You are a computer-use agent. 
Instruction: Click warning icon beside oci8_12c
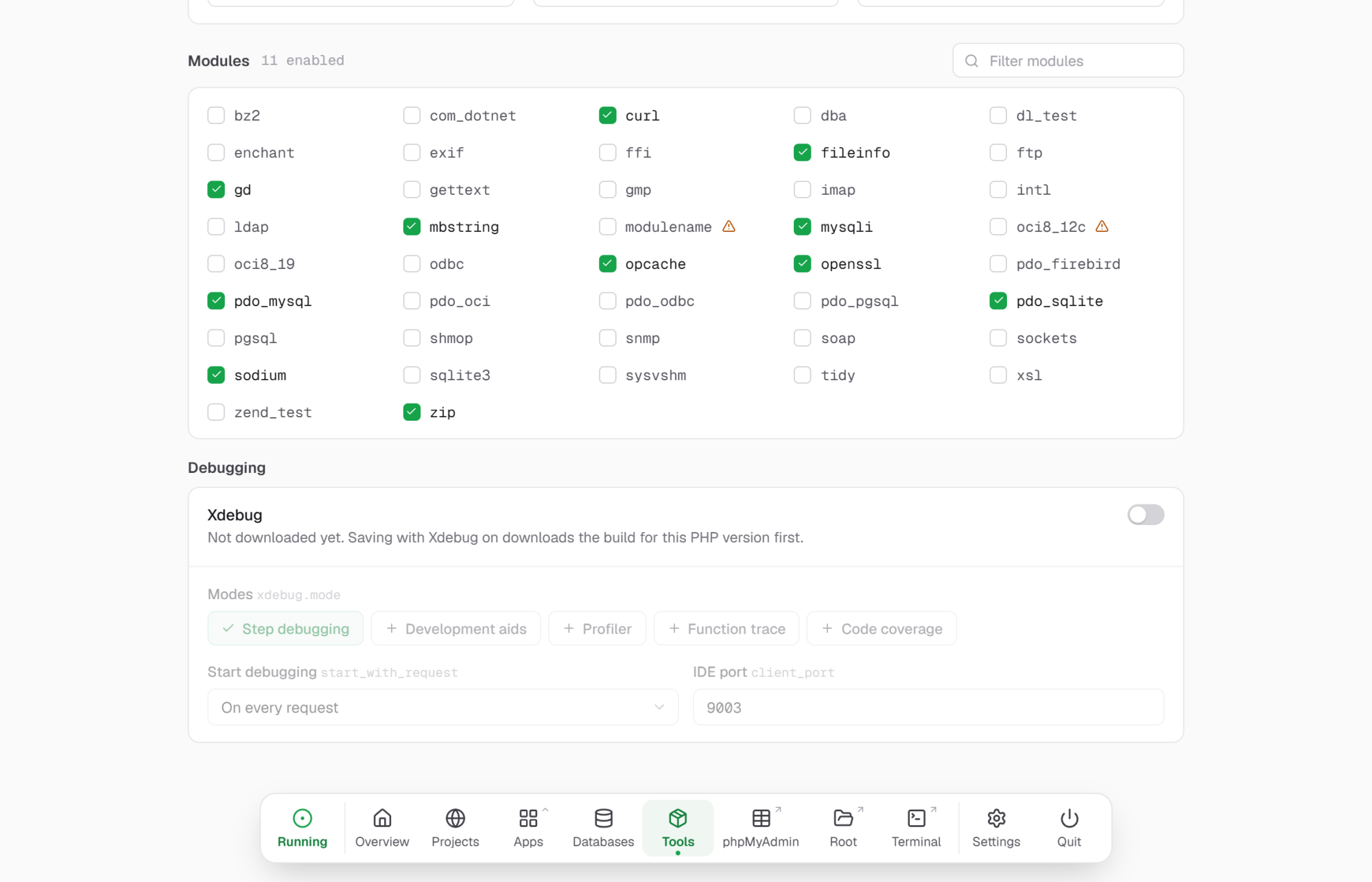pos(1102,227)
